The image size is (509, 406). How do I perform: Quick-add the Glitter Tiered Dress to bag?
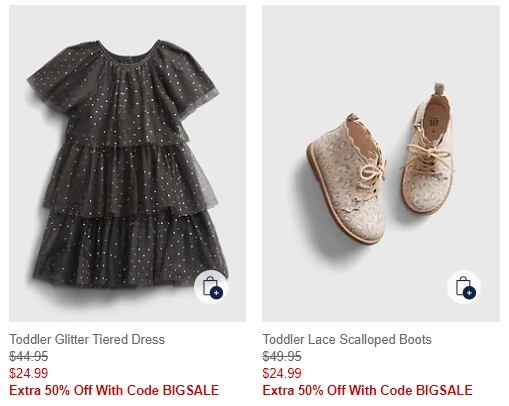pyautogui.click(x=211, y=287)
